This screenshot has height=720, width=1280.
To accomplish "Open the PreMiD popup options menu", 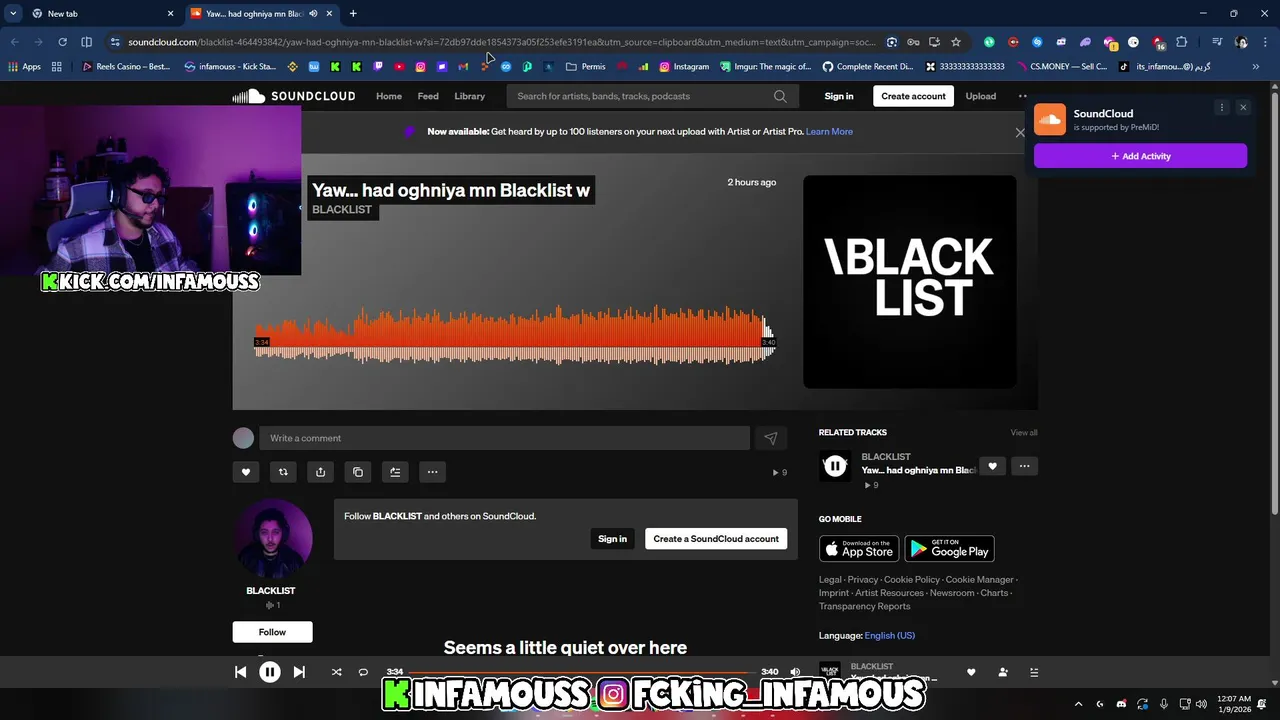I will point(1221,107).
